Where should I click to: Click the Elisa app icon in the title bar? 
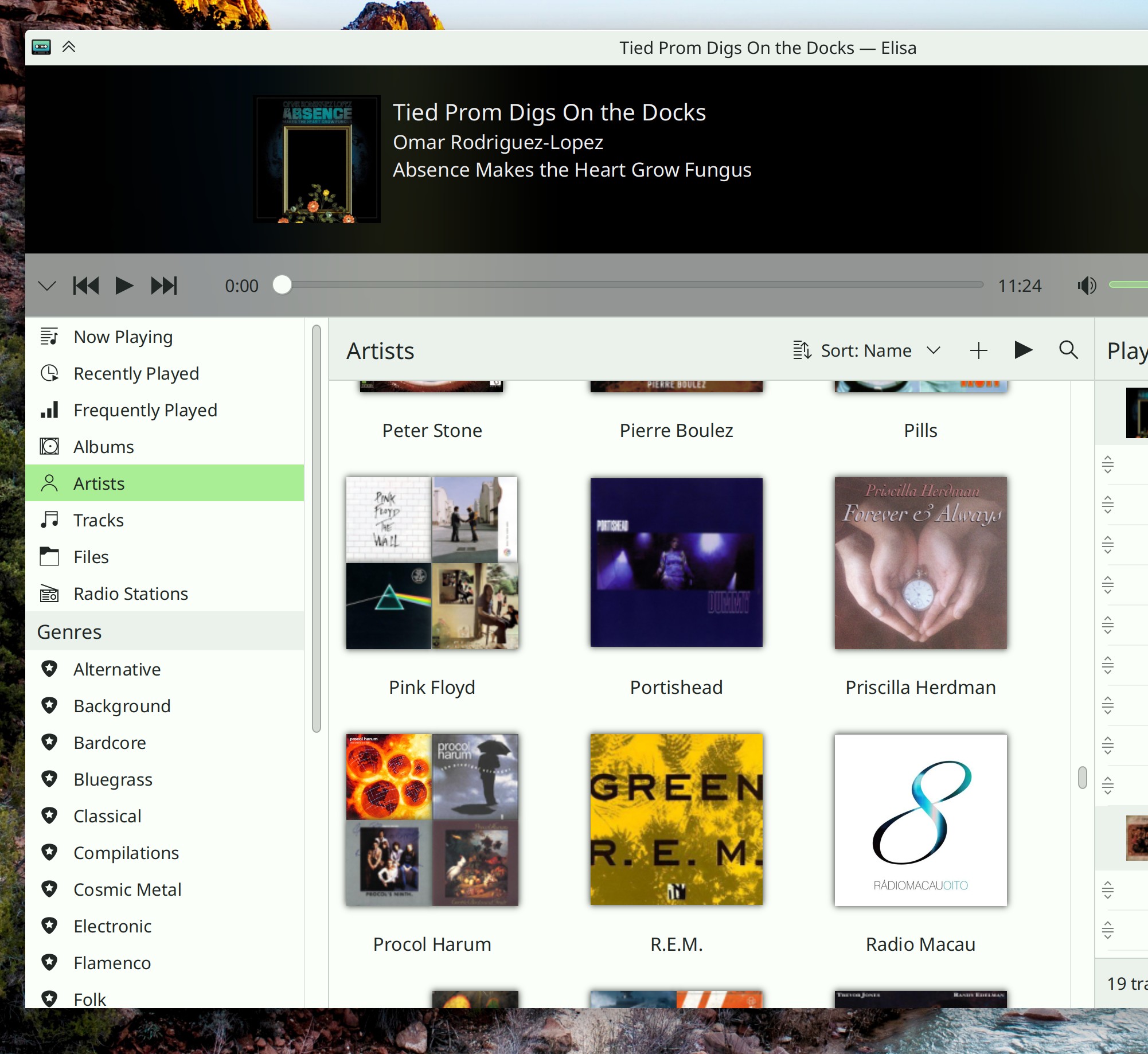click(x=41, y=47)
